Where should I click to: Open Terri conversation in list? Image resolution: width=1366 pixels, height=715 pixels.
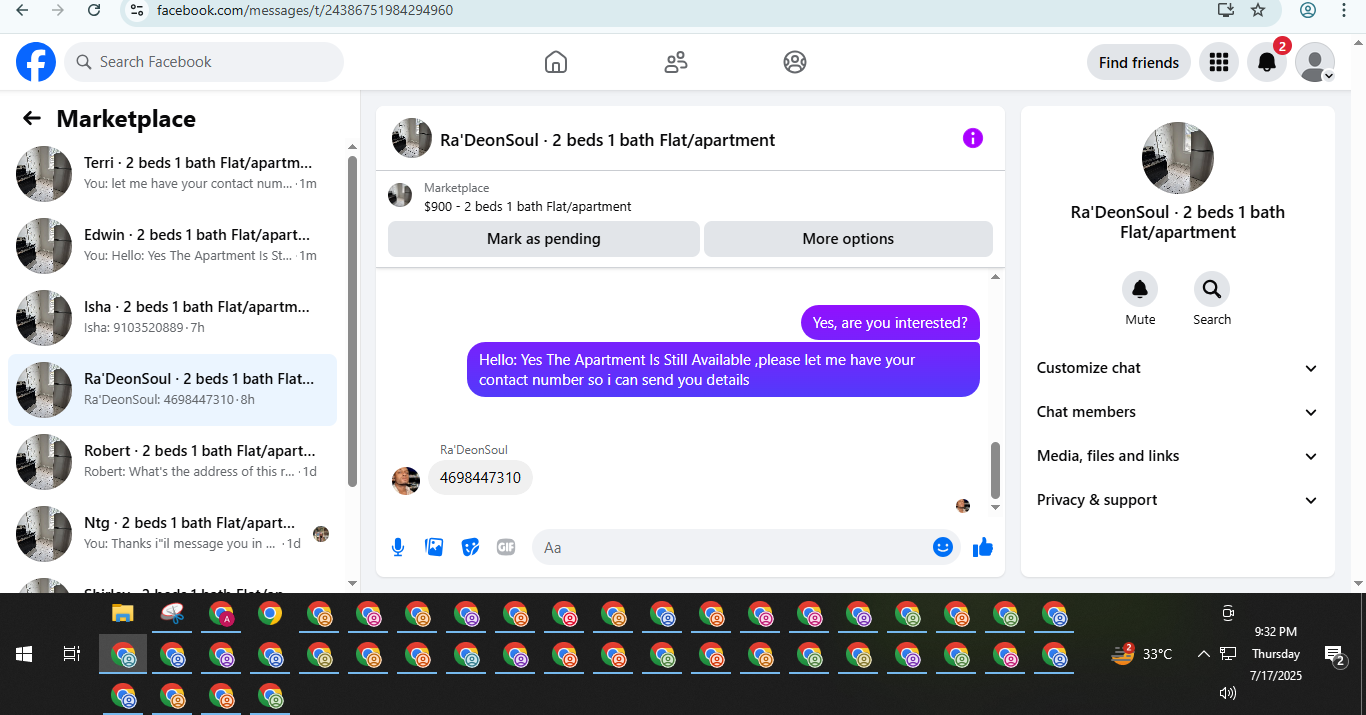172,174
